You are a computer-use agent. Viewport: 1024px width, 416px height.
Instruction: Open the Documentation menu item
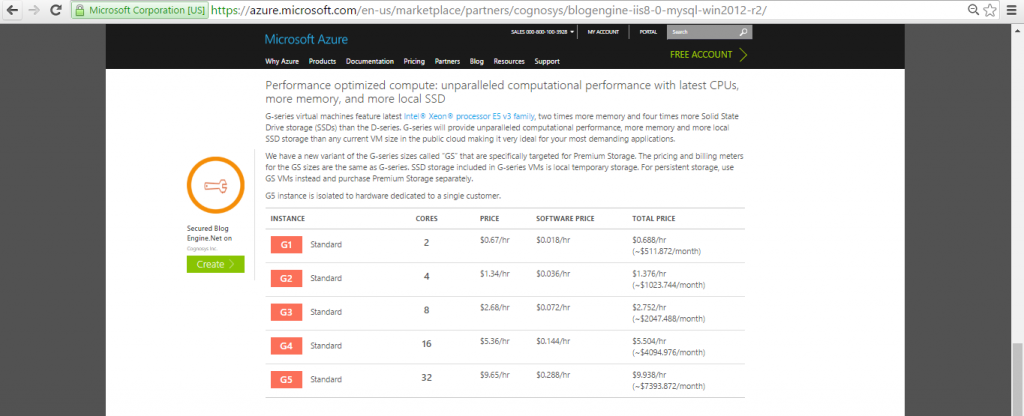coord(369,61)
